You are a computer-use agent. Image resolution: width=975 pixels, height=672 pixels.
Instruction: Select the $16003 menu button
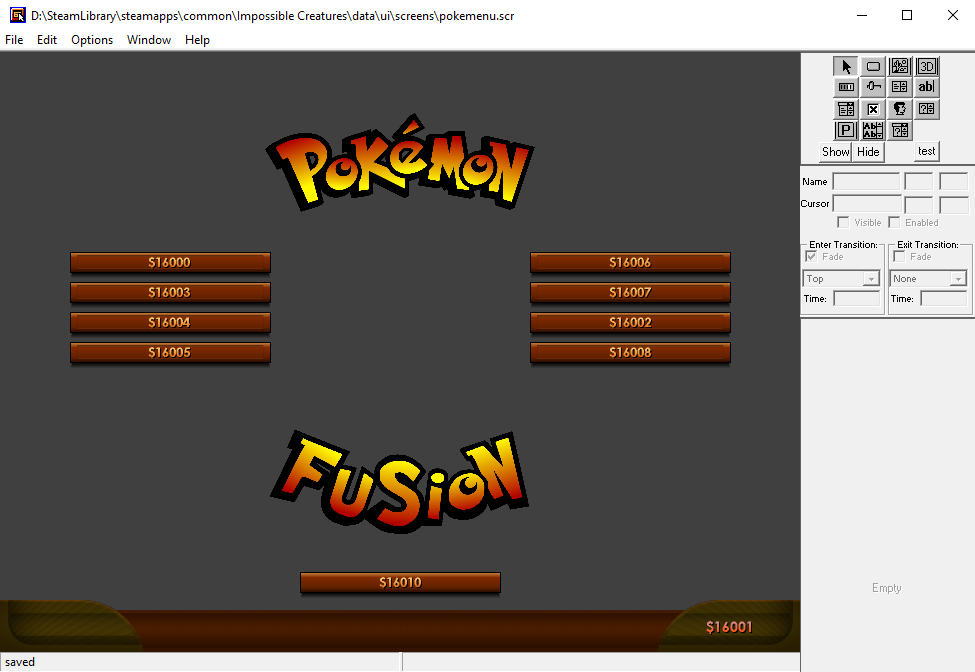pos(170,292)
